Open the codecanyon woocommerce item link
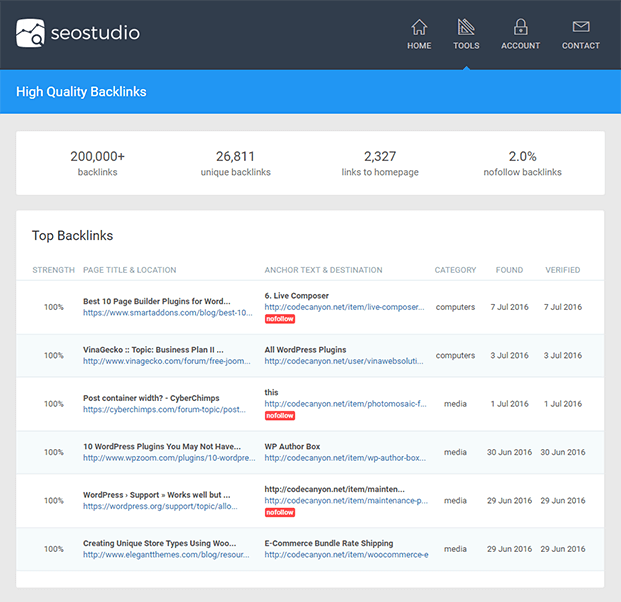The height and width of the screenshot is (602, 621). coord(346,555)
